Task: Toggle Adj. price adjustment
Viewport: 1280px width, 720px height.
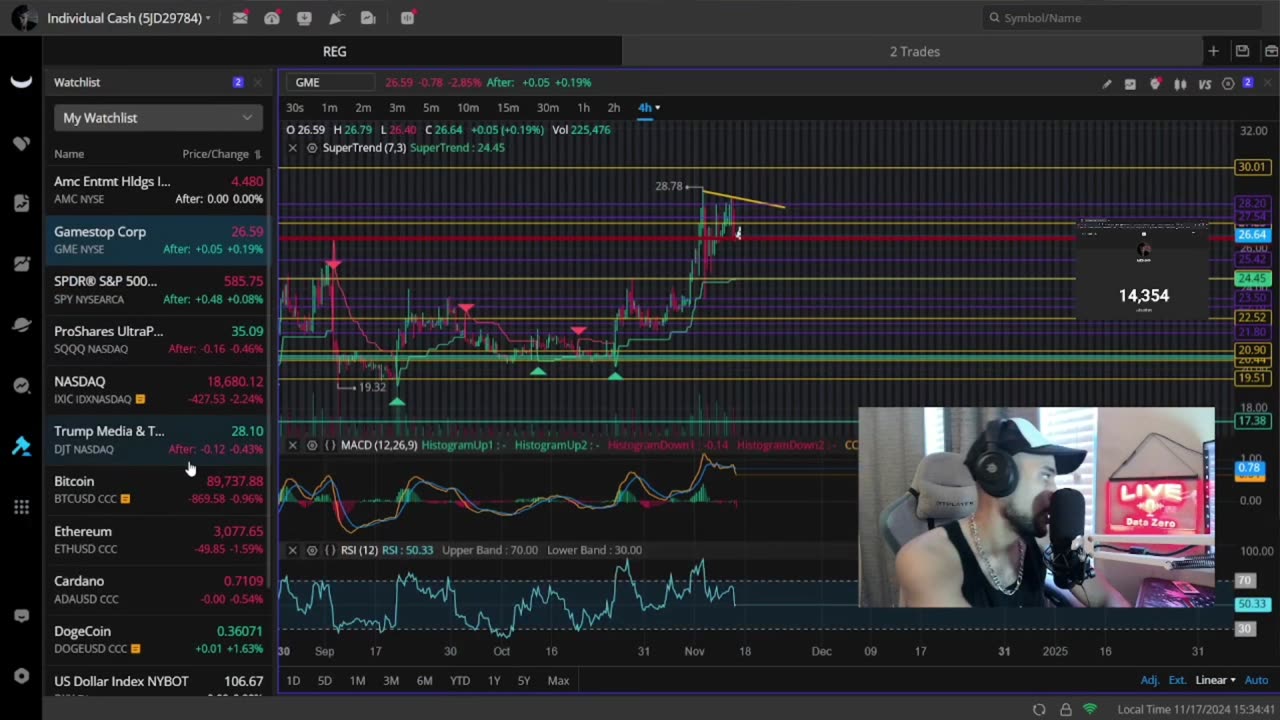Action: [1150, 680]
